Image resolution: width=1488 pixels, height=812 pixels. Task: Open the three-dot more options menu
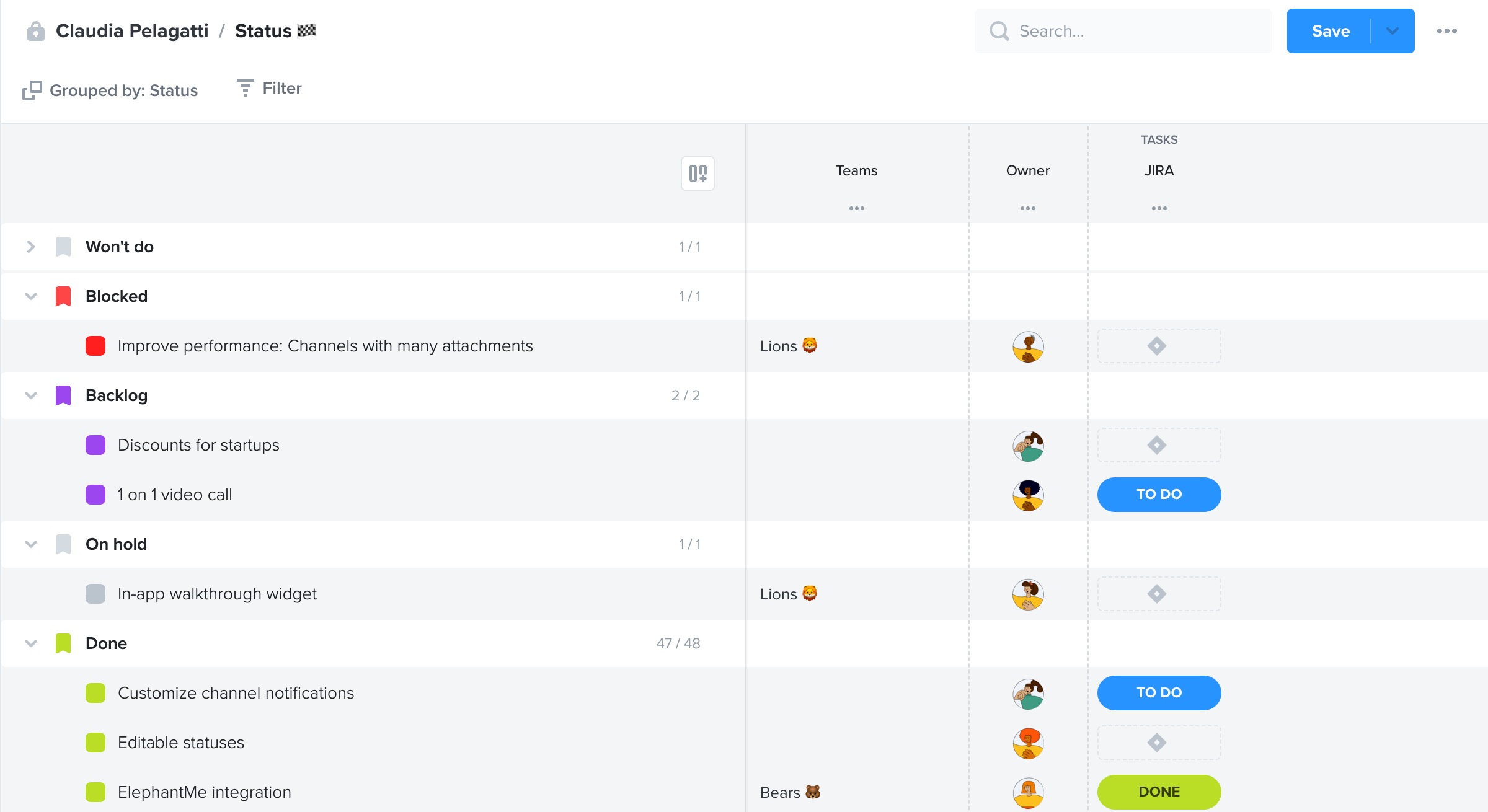click(x=1446, y=31)
